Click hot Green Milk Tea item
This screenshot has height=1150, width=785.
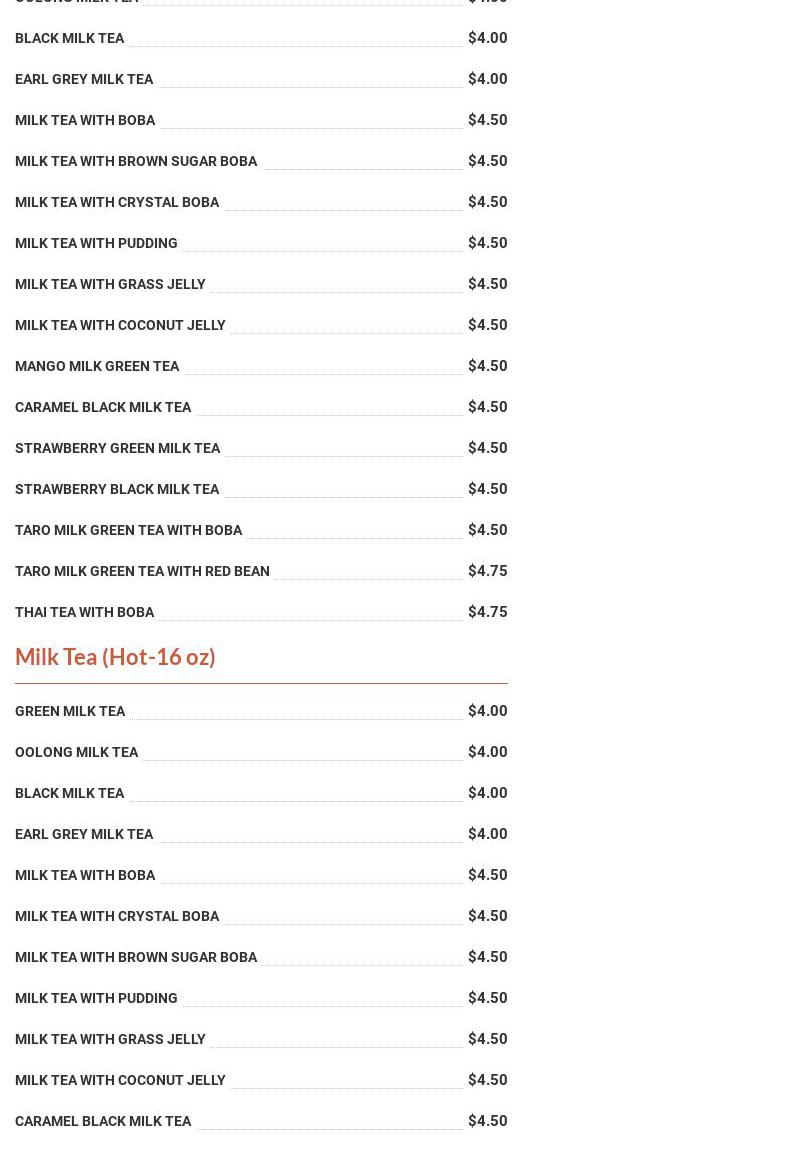(70, 711)
